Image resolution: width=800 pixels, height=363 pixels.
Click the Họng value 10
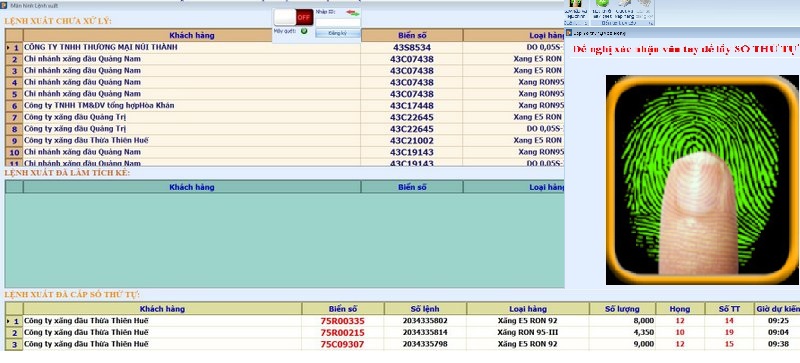[680, 332]
